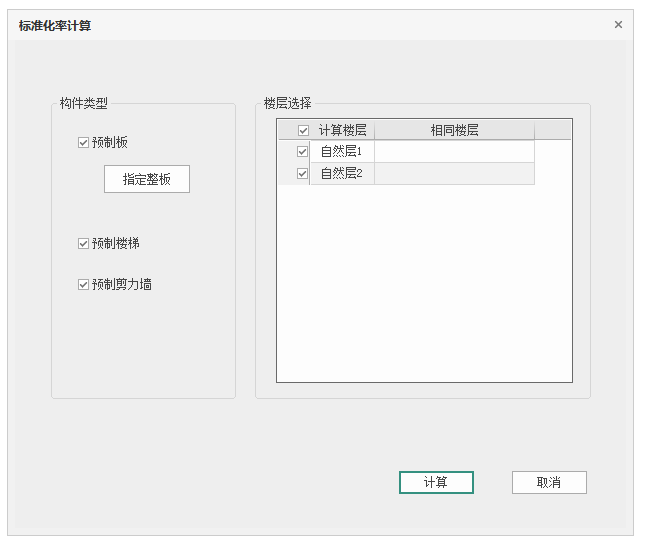Image resolution: width=645 pixels, height=541 pixels.
Task: Click the 相同楼层 column header
Action: point(454,130)
